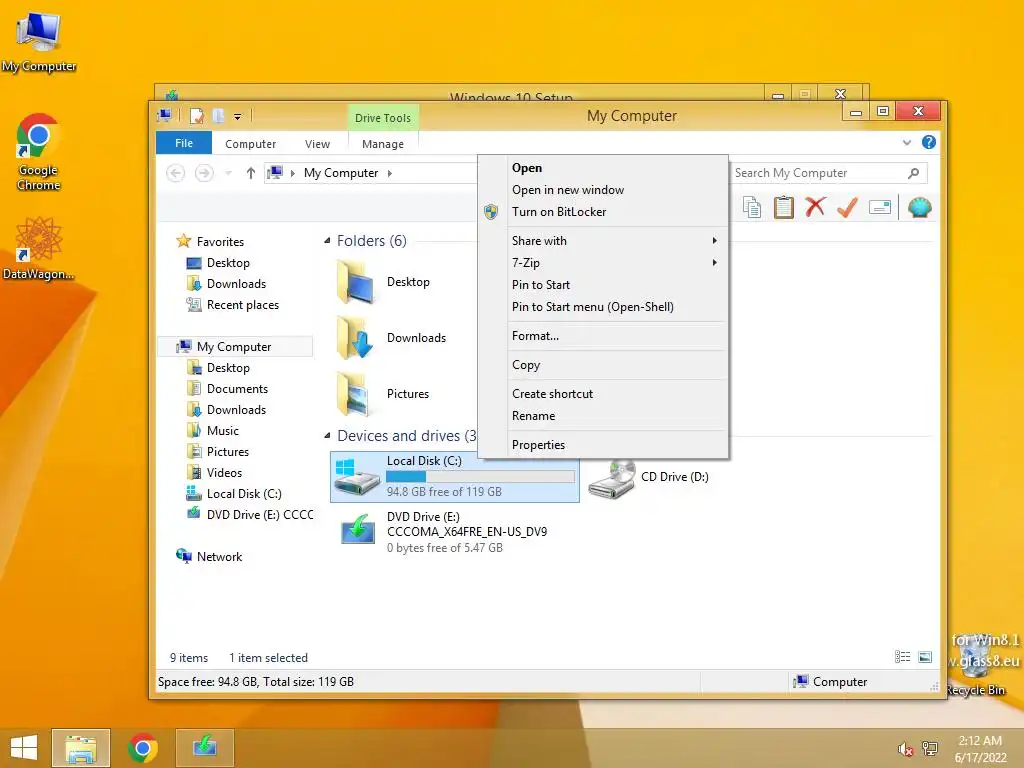Viewport: 1024px width, 768px height.
Task: Click the New folder quick access icon
Action: tap(219, 116)
